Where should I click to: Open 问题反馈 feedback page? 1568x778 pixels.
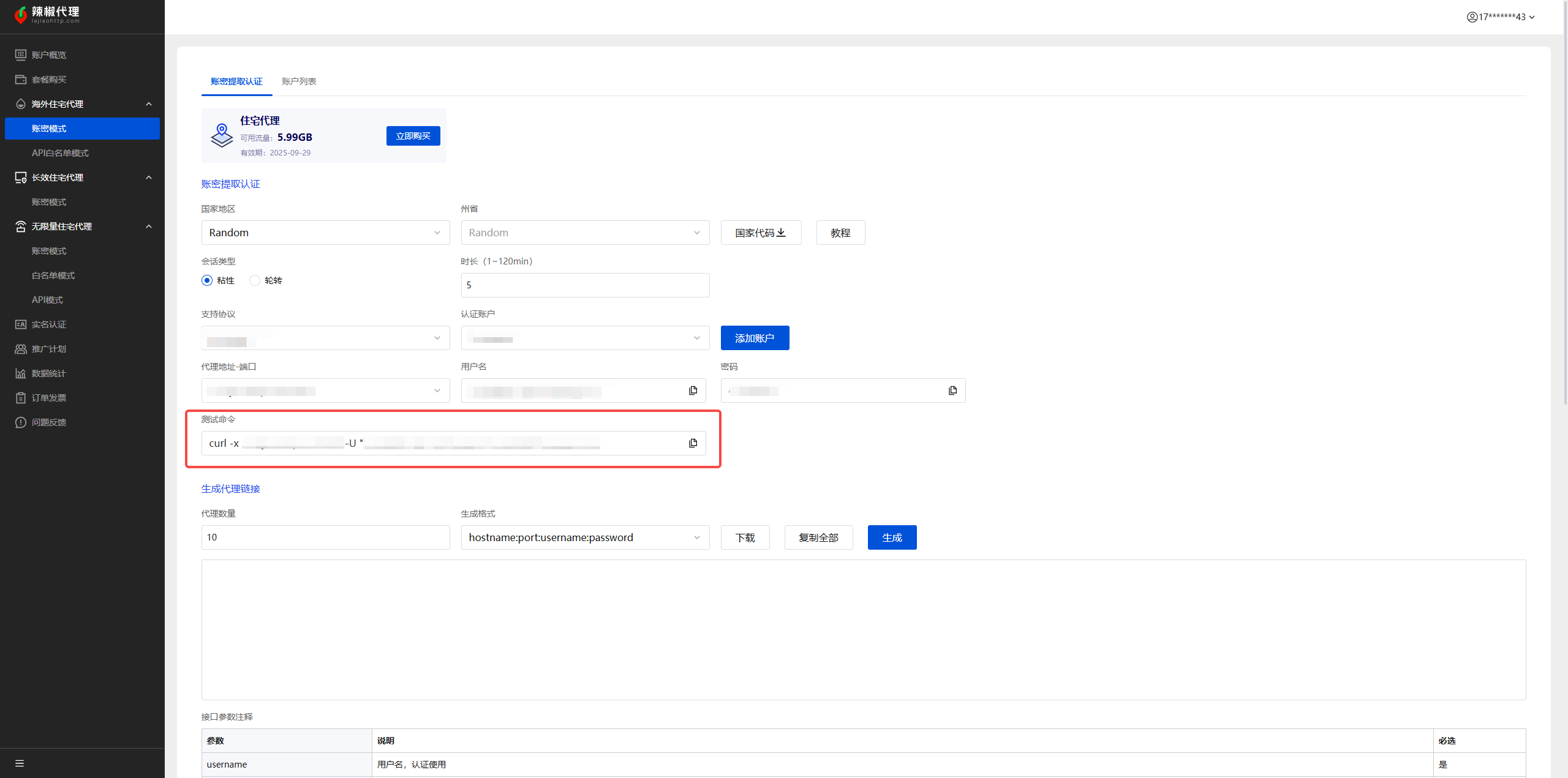point(49,422)
